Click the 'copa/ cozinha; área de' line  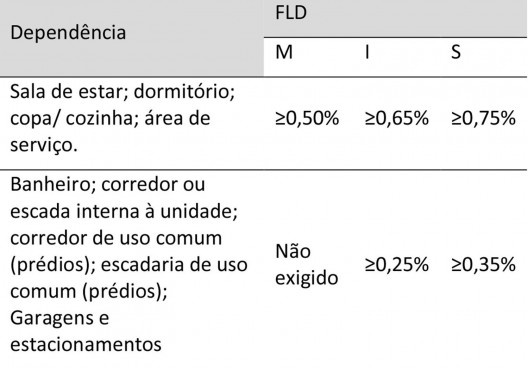tap(110, 119)
